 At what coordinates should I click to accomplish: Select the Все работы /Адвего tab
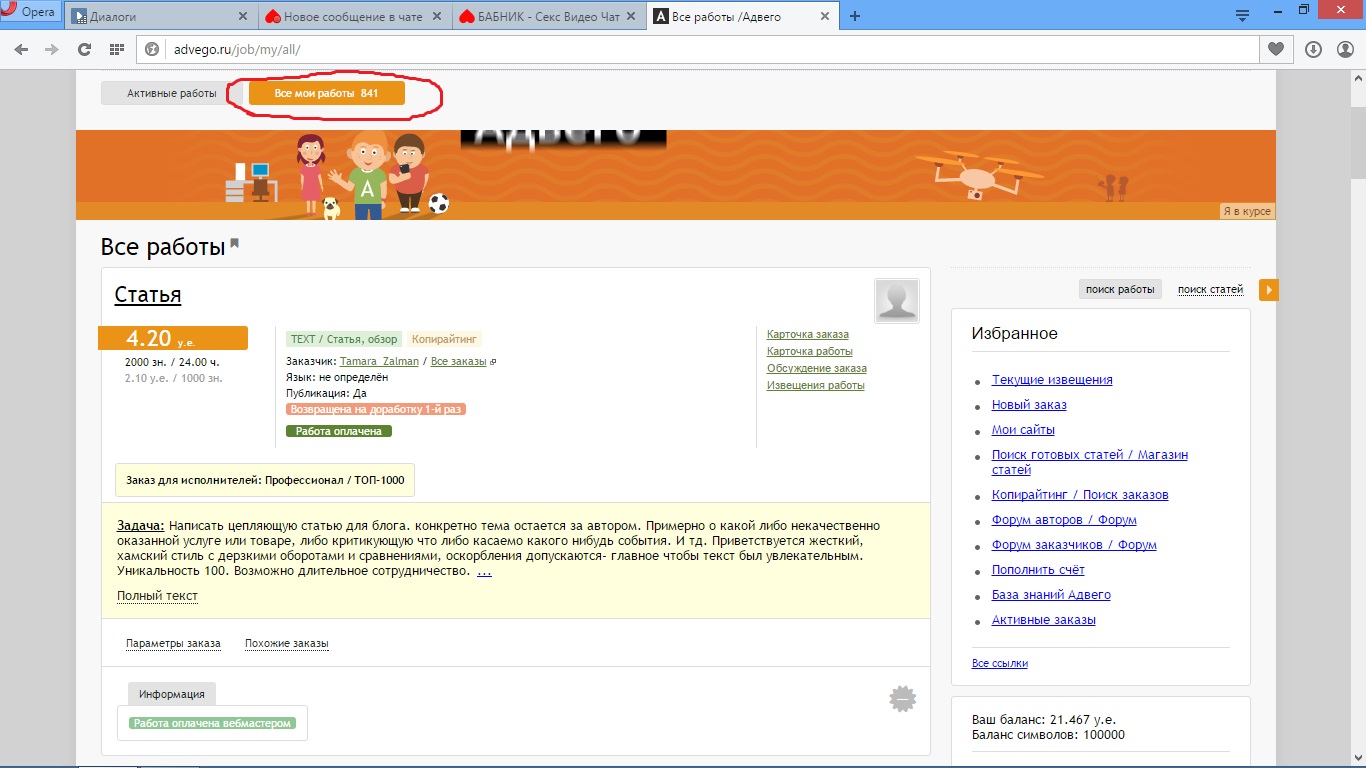pyautogui.click(x=742, y=17)
